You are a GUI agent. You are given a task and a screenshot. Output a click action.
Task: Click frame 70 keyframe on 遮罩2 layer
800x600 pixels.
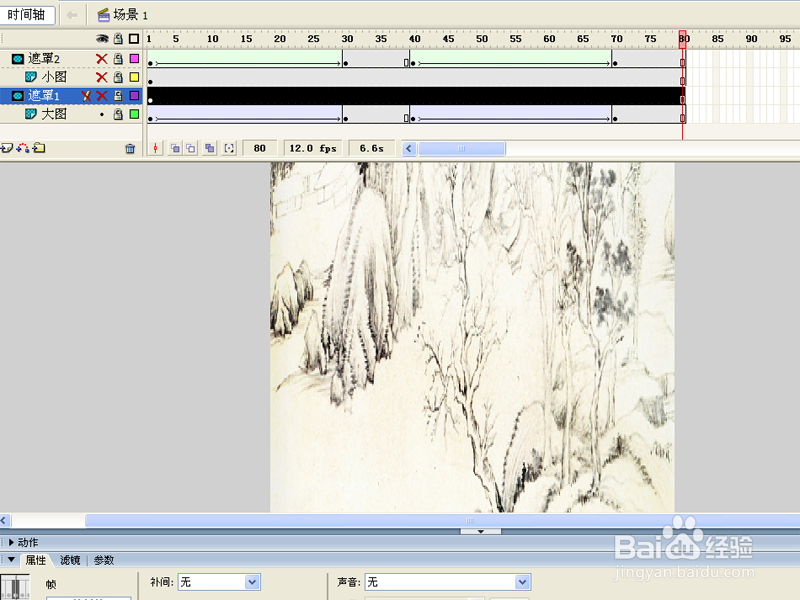pos(615,63)
